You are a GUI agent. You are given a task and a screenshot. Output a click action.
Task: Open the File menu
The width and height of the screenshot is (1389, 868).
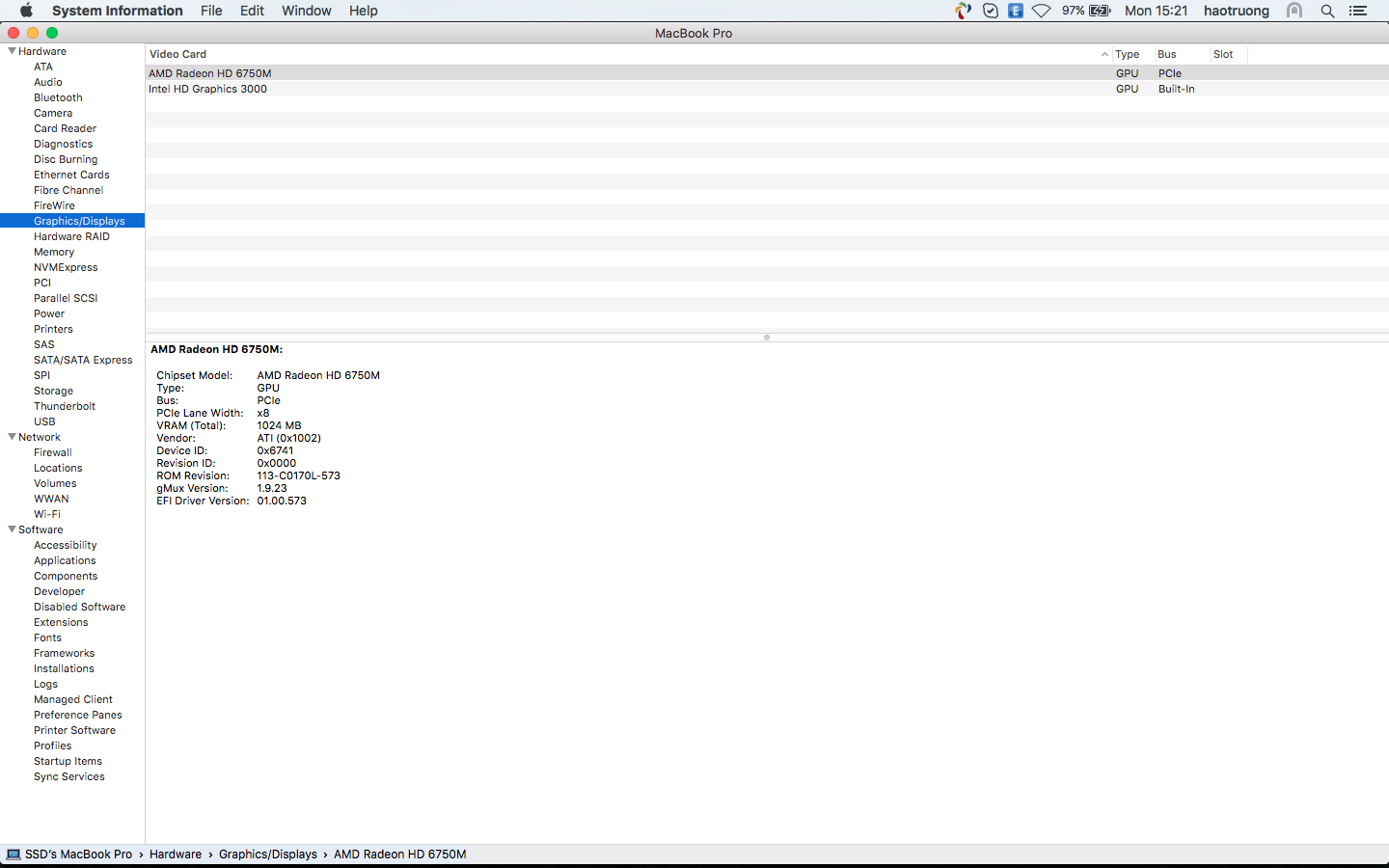tap(211, 11)
